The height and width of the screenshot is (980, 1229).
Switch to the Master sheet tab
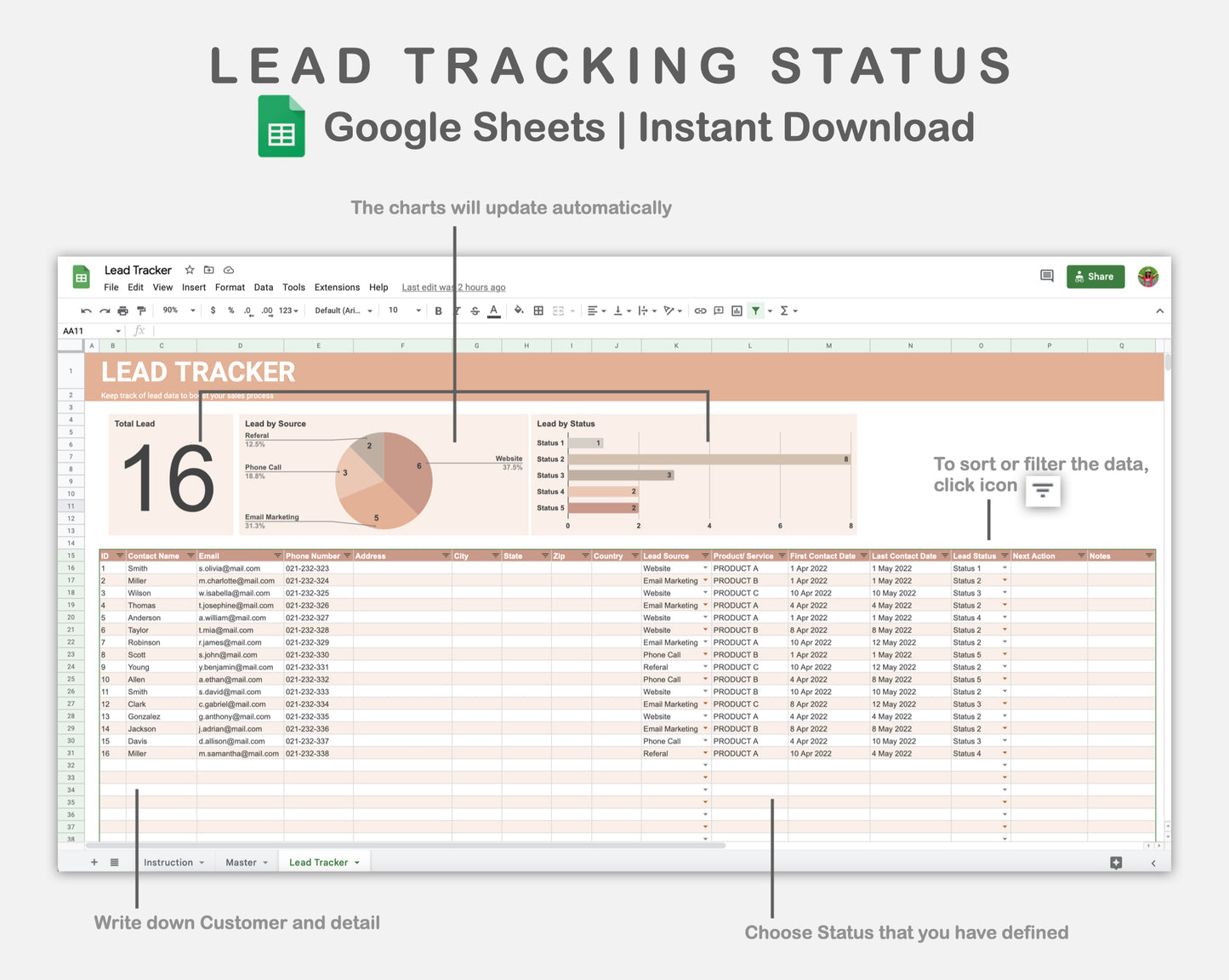(241, 862)
